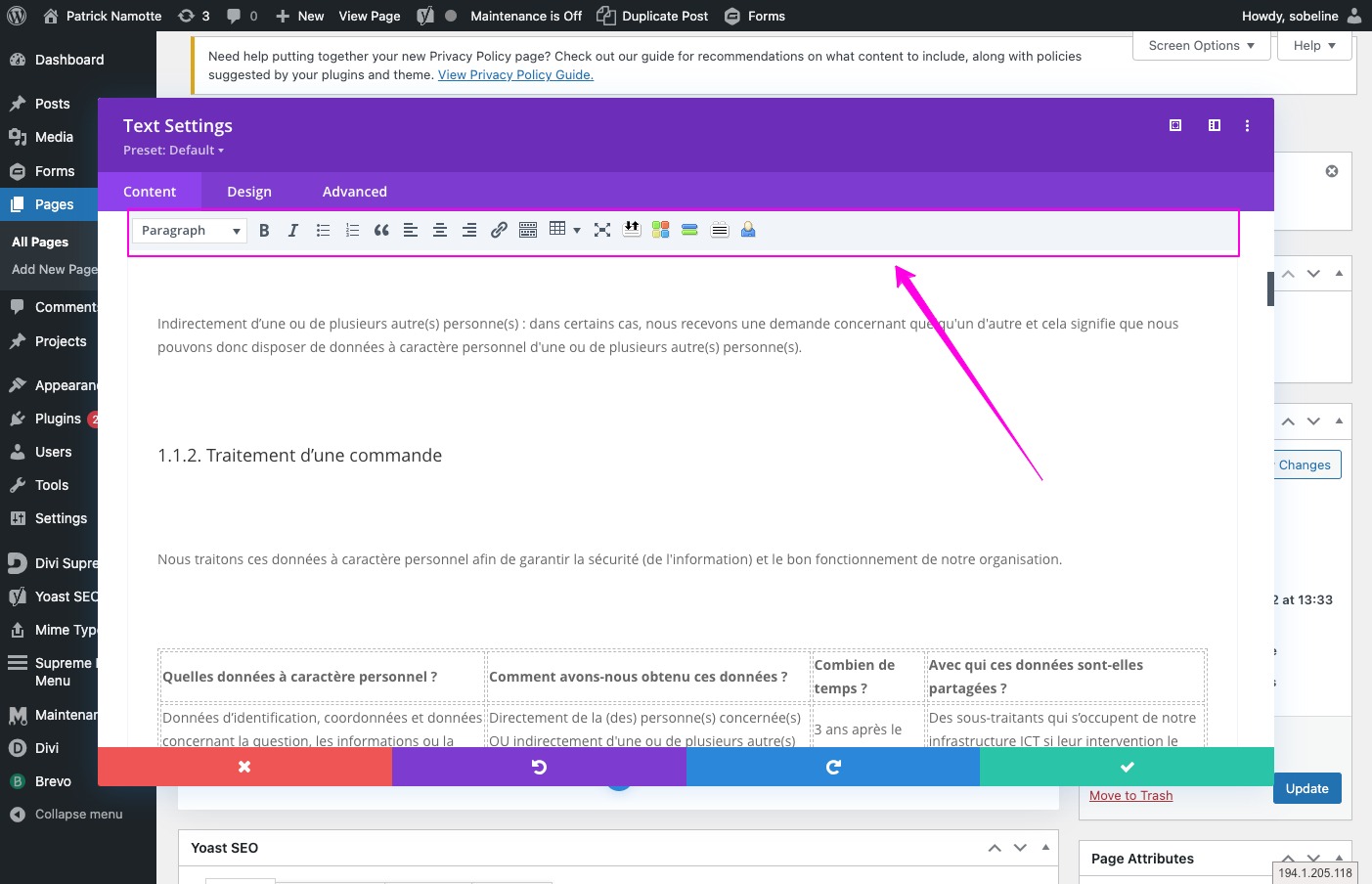This screenshot has width=1372, height=884.
Task: Toggle the toolbar kitchen sink icon
Action: point(528,231)
